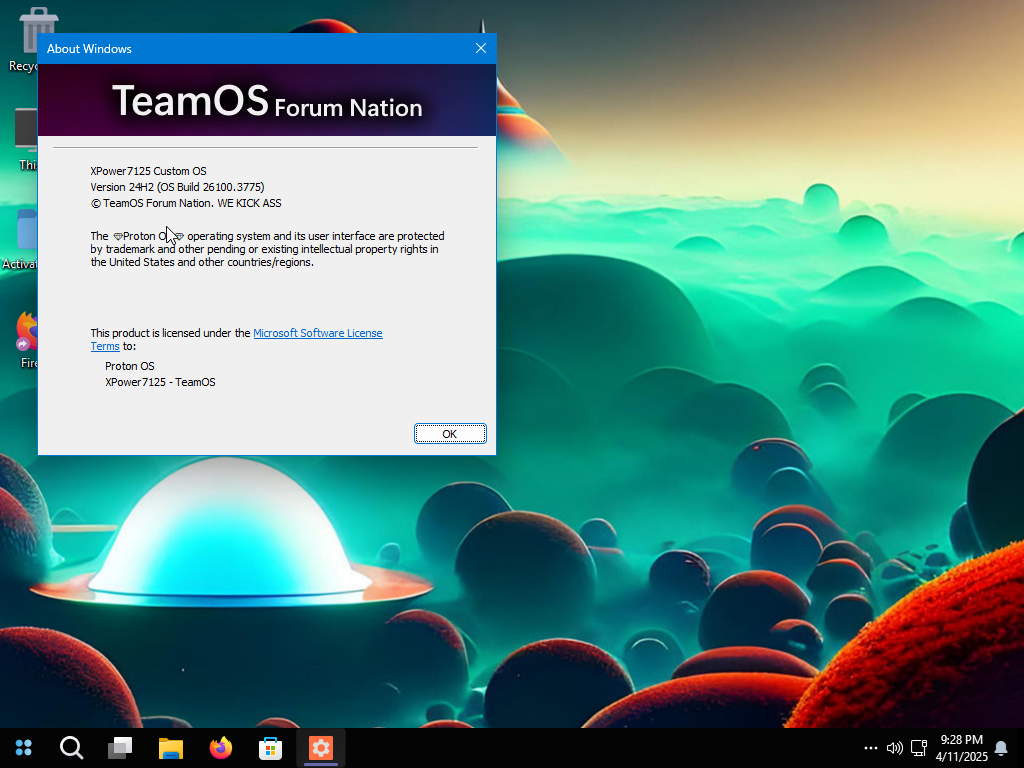Open the volume control in system tray
This screenshot has height=768, width=1024.
coord(894,748)
